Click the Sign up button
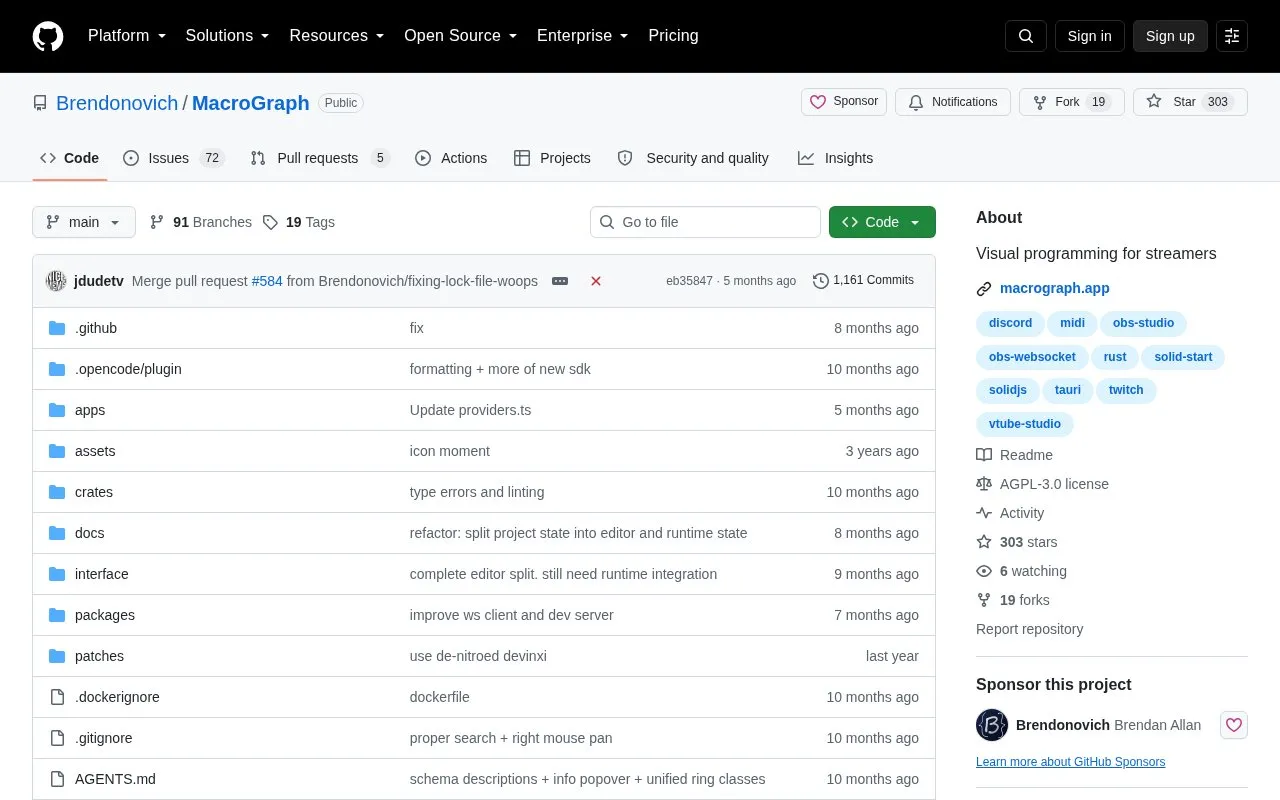Image resolution: width=1280 pixels, height=800 pixels. tap(1170, 36)
